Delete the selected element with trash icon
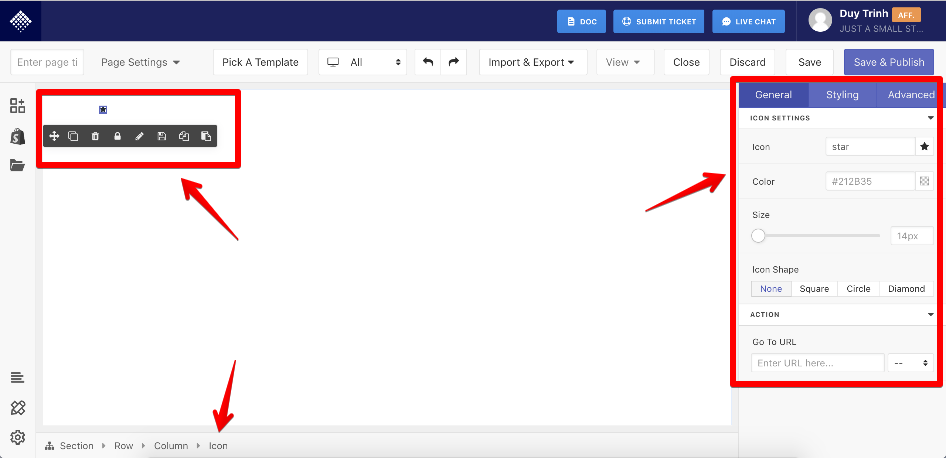 (95, 136)
